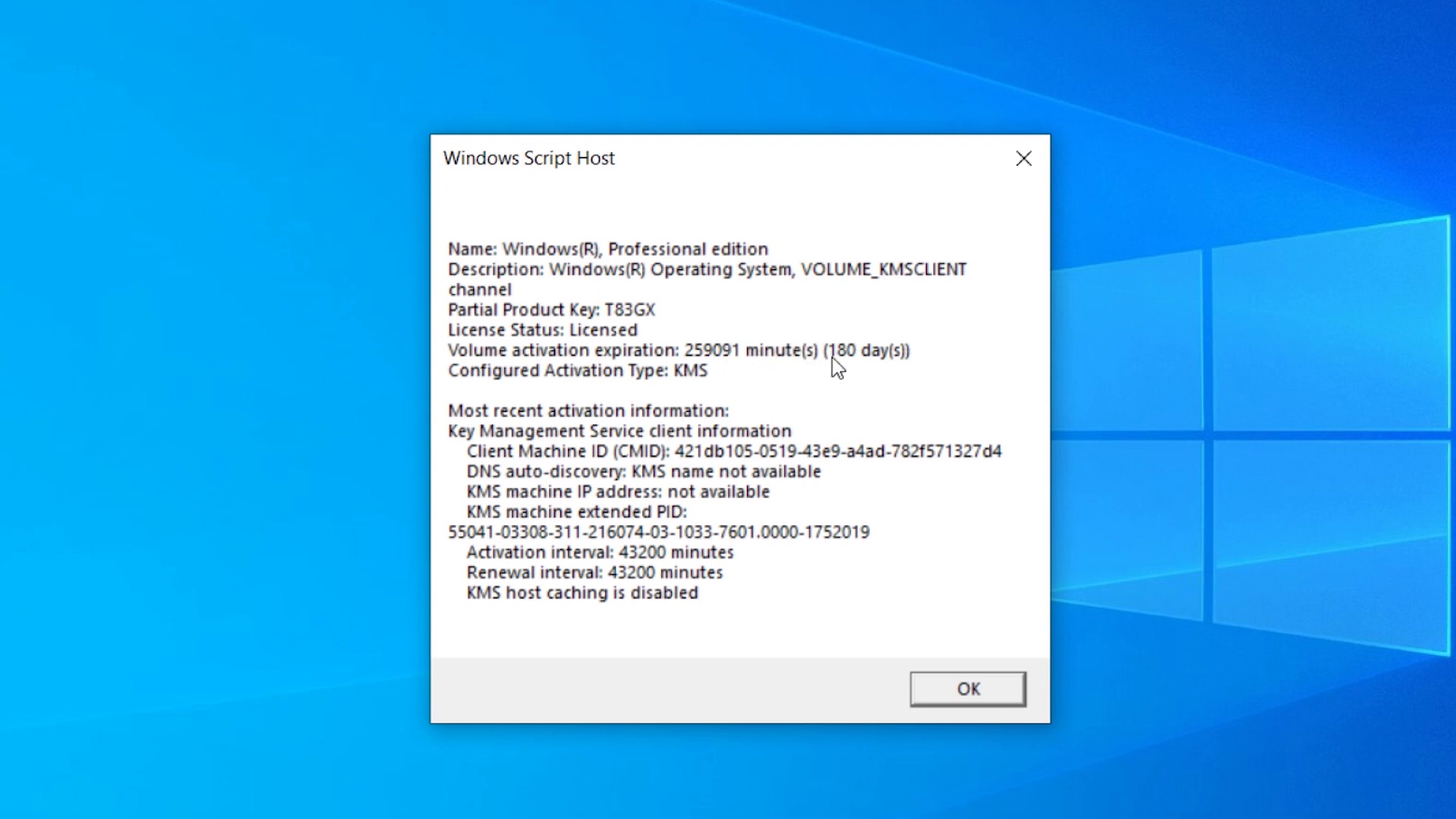Click the word channel under Description
1456x819 pixels.
click(479, 290)
